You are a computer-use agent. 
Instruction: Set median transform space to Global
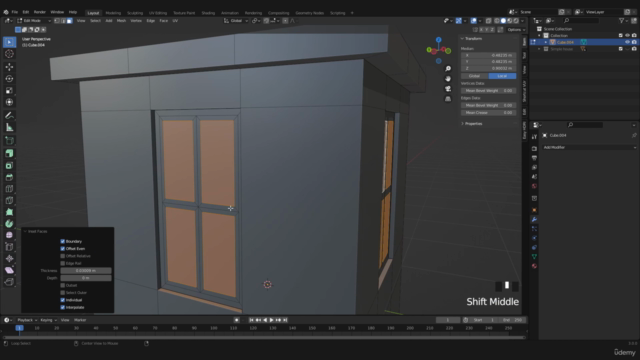tap(474, 76)
